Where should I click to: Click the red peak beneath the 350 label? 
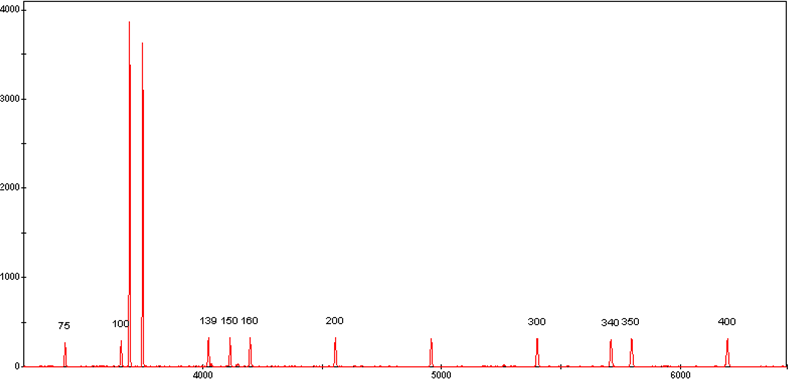point(632,352)
